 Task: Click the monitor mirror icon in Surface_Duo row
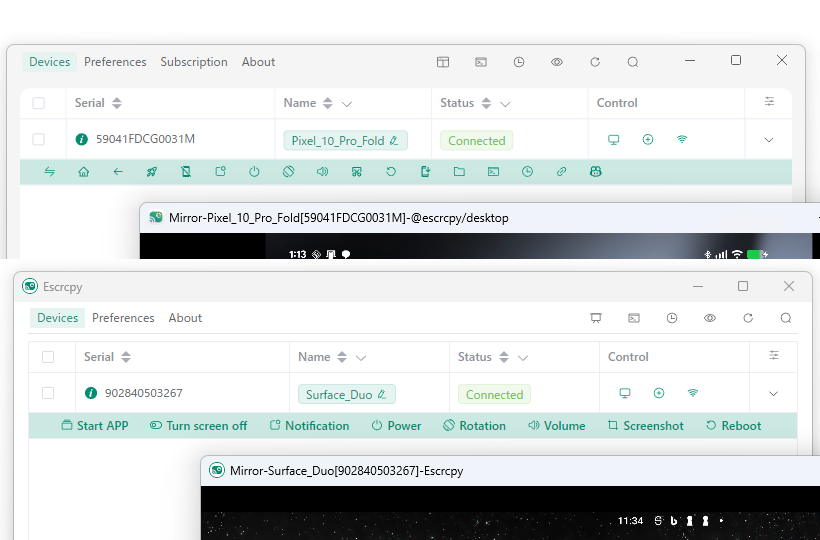[x=625, y=393]
